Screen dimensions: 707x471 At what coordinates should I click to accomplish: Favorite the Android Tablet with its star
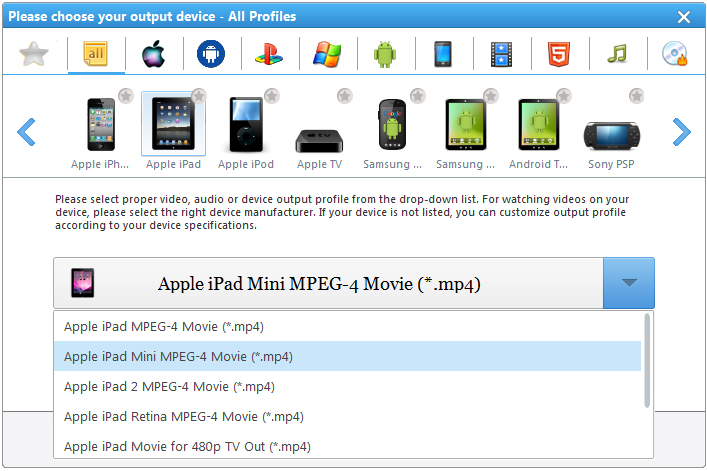point(564,96)
